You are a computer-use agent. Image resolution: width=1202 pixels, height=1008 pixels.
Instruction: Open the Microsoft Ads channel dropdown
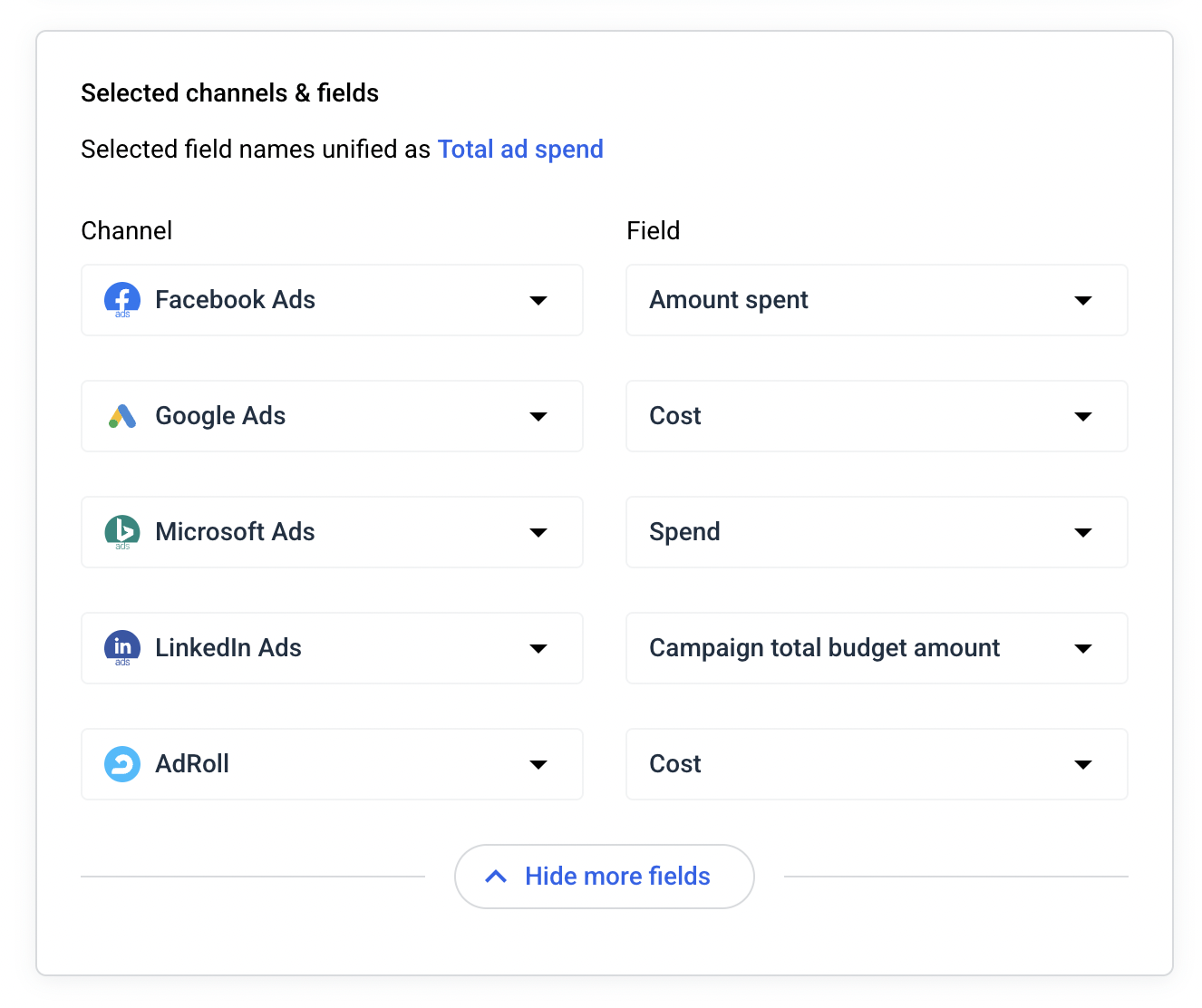[x=538, y=532]
